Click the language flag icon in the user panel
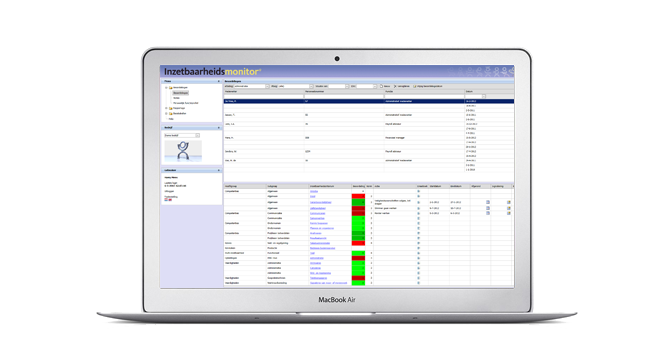The height and width of the screenshot is (360, 669). [x=168, y=199]
